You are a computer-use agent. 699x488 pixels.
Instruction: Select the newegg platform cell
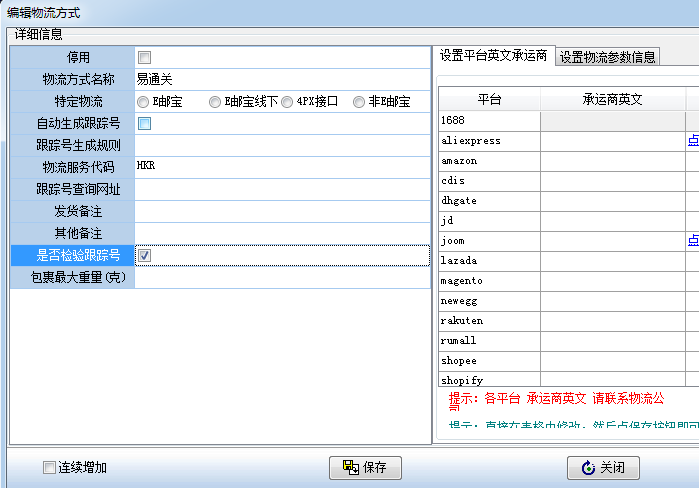point(489,301)
